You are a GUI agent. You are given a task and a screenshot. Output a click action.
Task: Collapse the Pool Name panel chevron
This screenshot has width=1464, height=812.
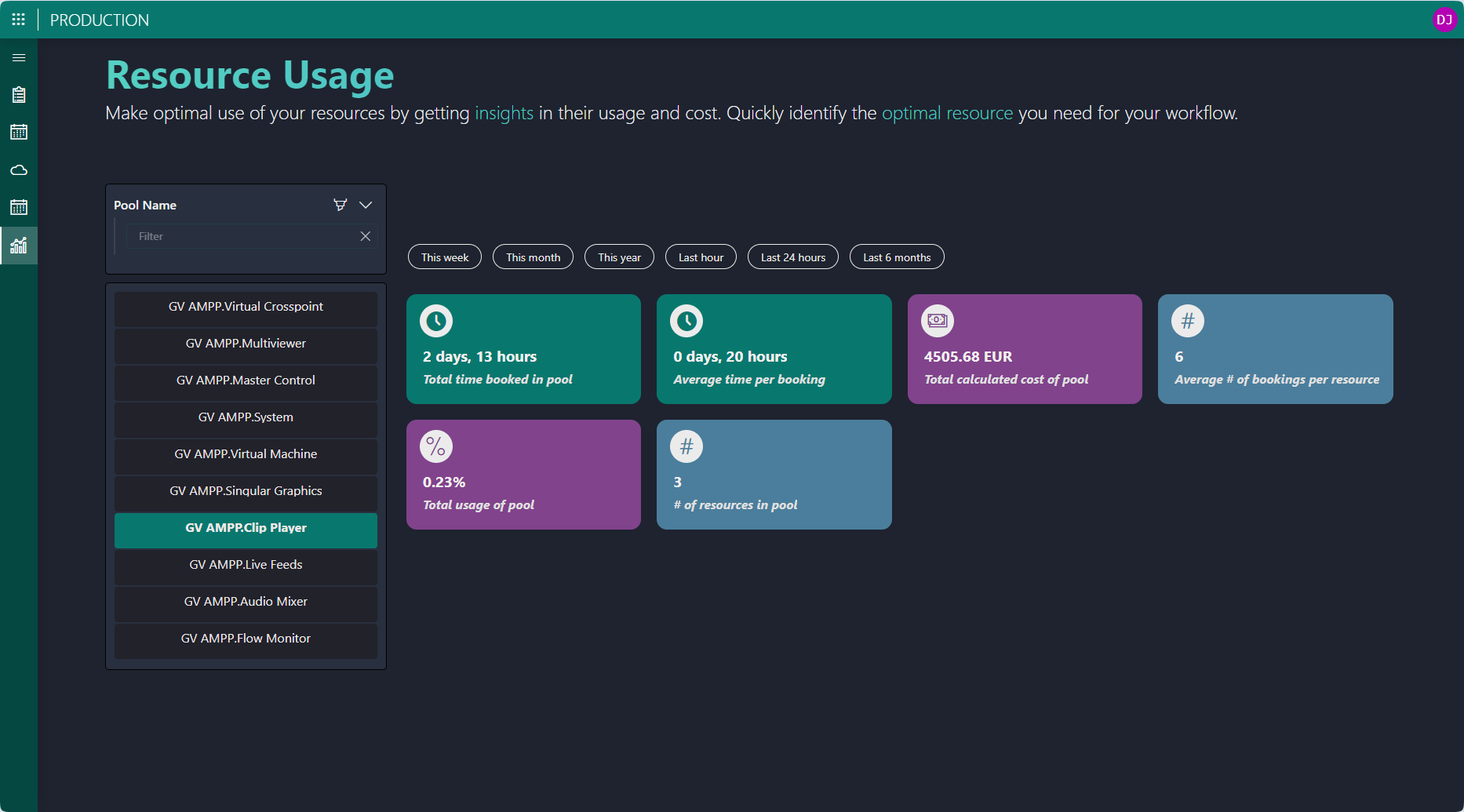coord(366,205)
